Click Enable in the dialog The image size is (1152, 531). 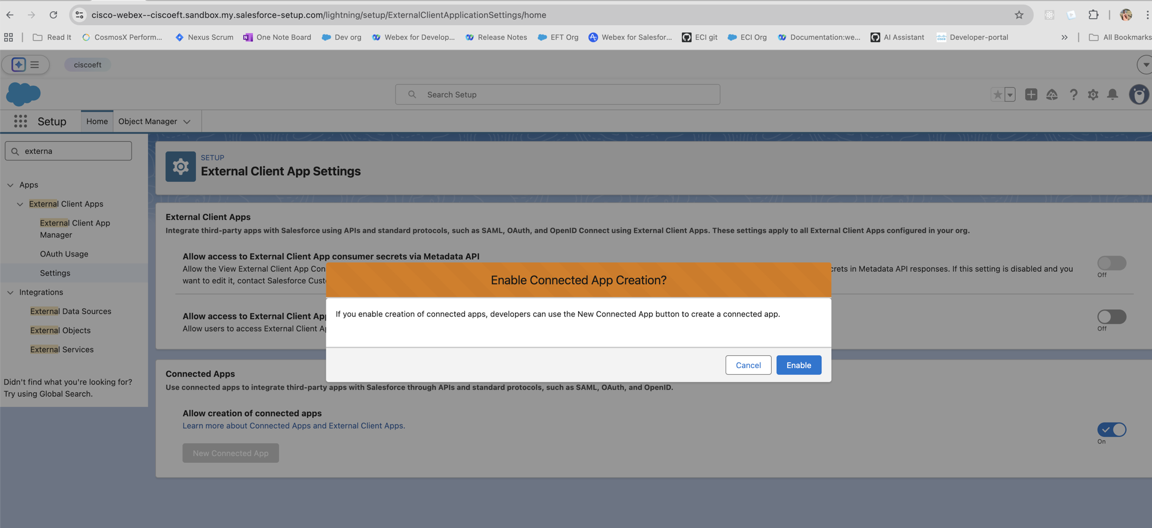point(799,365)
